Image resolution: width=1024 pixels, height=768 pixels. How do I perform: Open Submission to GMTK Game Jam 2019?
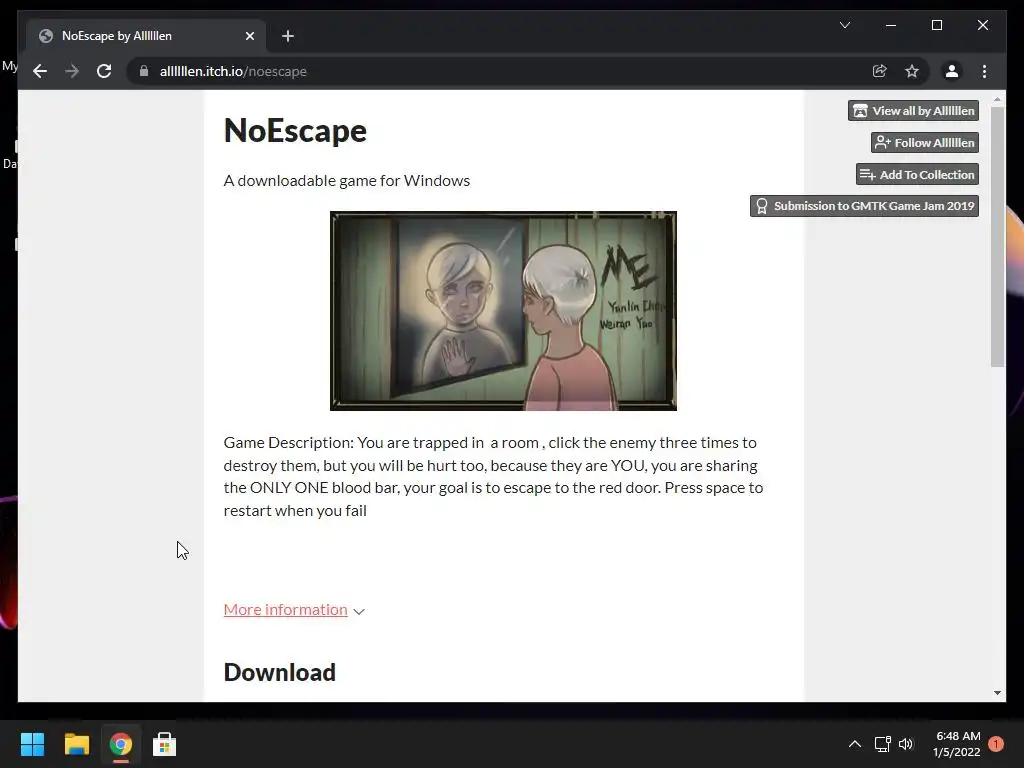tap(864, 206)
